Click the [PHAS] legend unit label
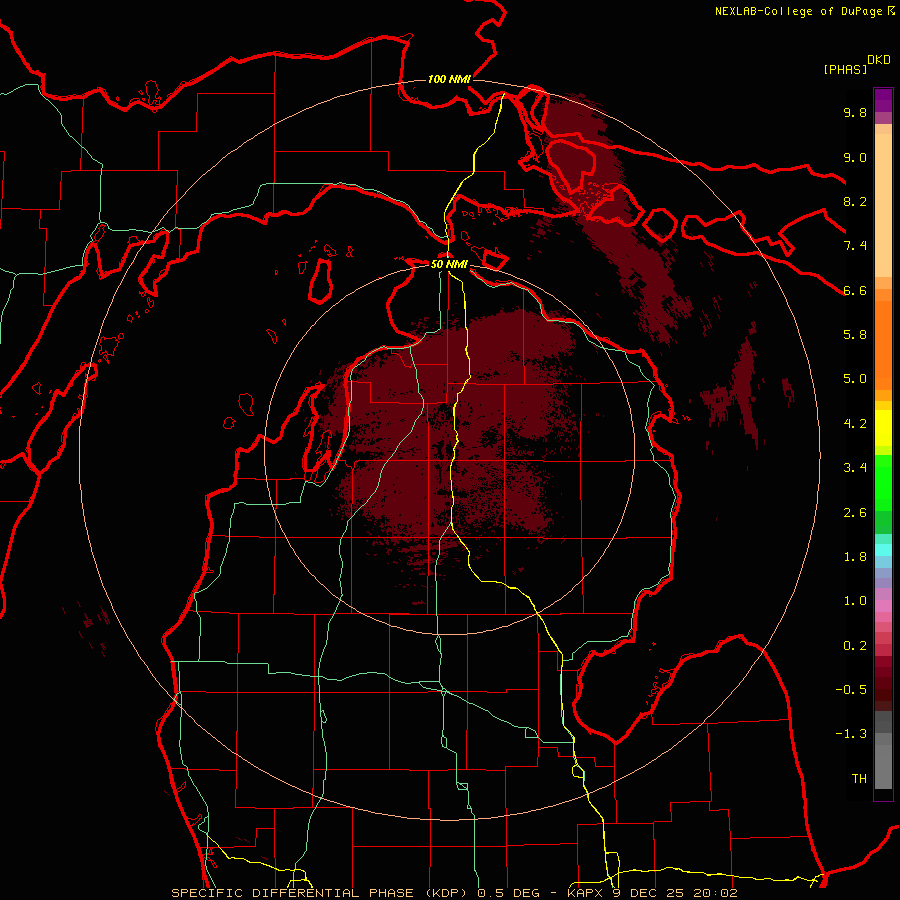This screenshot has width=900, height=900. pos(845,69)
